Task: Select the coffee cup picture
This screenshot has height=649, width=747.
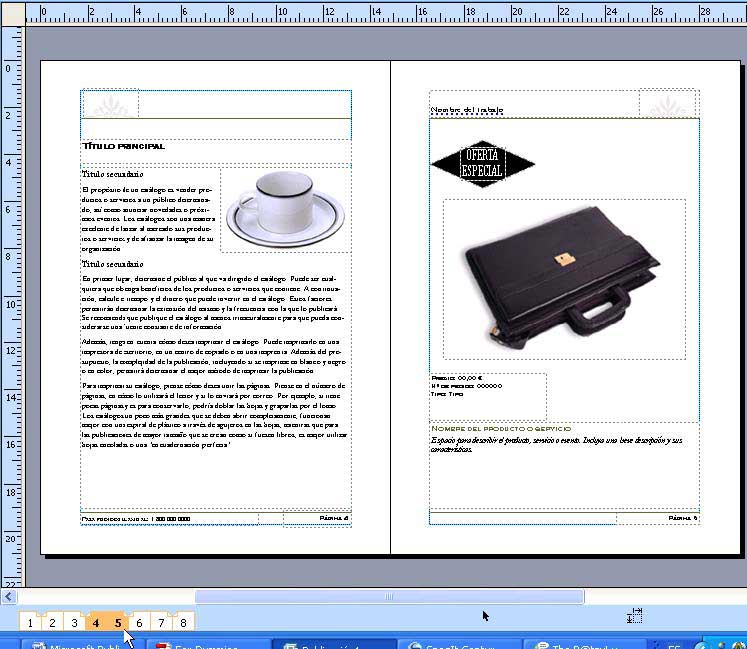Action: 285,209
